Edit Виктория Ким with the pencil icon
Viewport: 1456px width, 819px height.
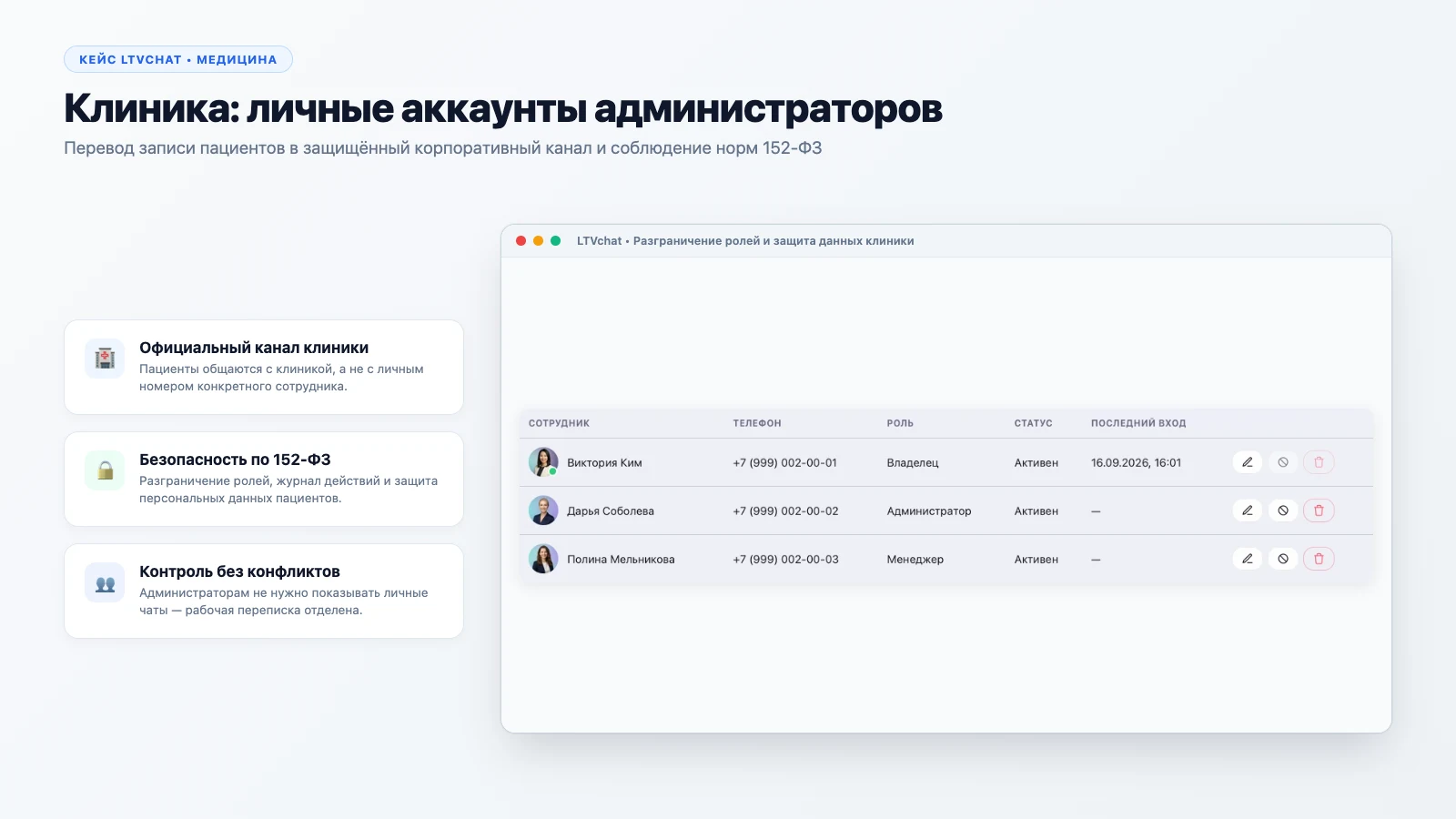click(x=1248, y=462)
